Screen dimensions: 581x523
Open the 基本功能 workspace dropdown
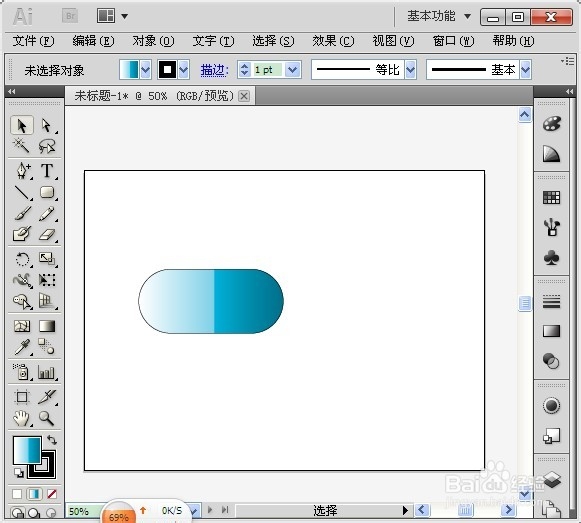pos(468,16)
